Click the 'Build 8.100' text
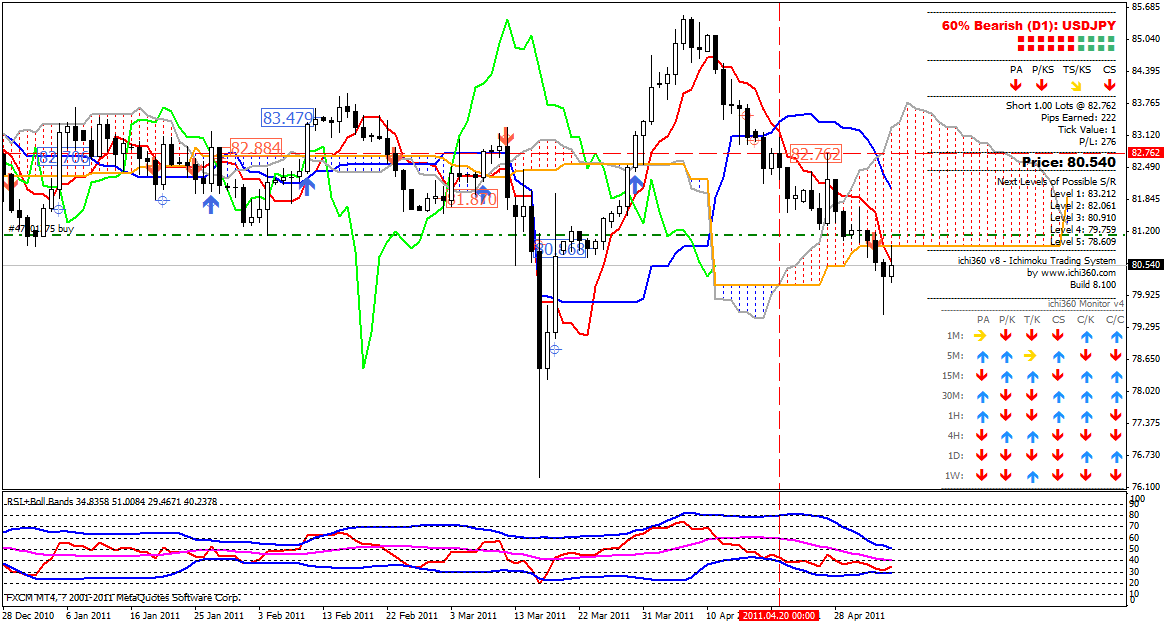This screenshot has width=1164, height=623. click(1093, 284)
